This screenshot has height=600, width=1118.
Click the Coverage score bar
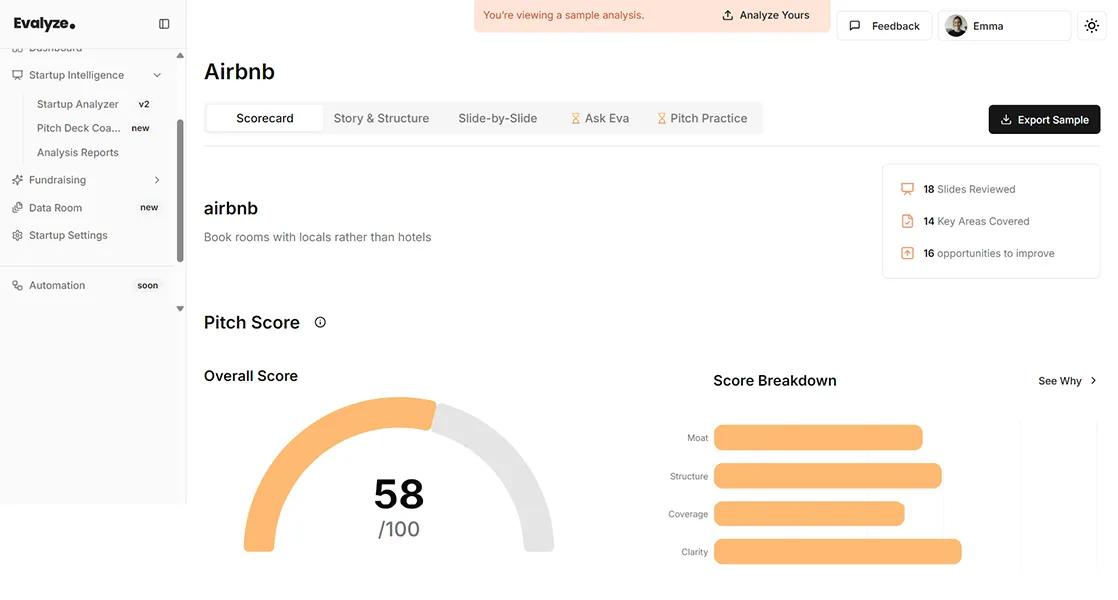(x=809, y=514)
